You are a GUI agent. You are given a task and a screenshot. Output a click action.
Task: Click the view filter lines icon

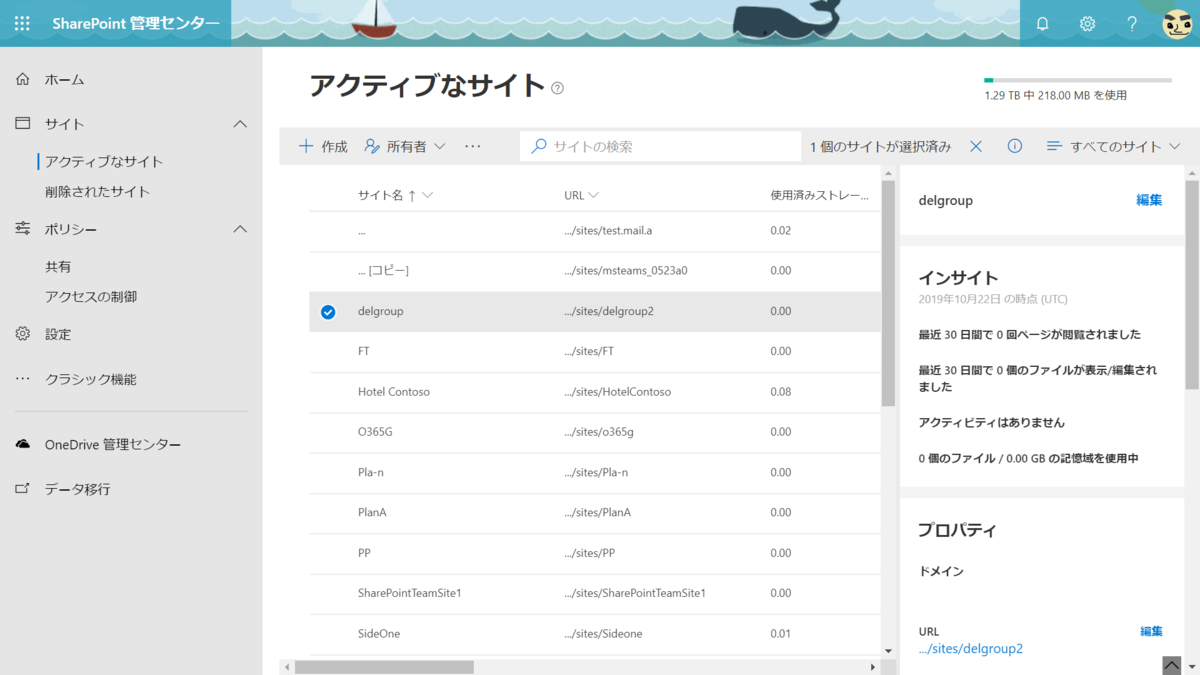(1054, 146)
